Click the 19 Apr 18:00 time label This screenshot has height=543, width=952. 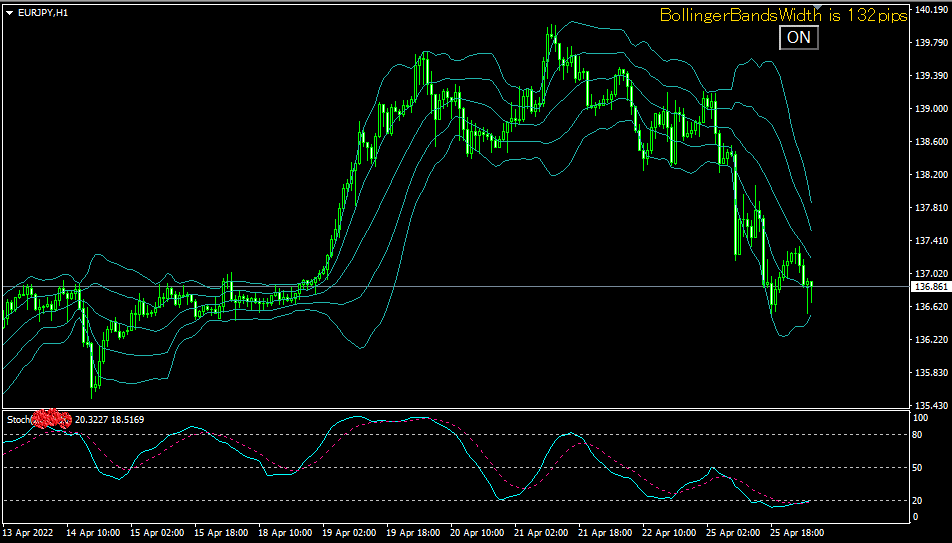click(x=413, y=533)
